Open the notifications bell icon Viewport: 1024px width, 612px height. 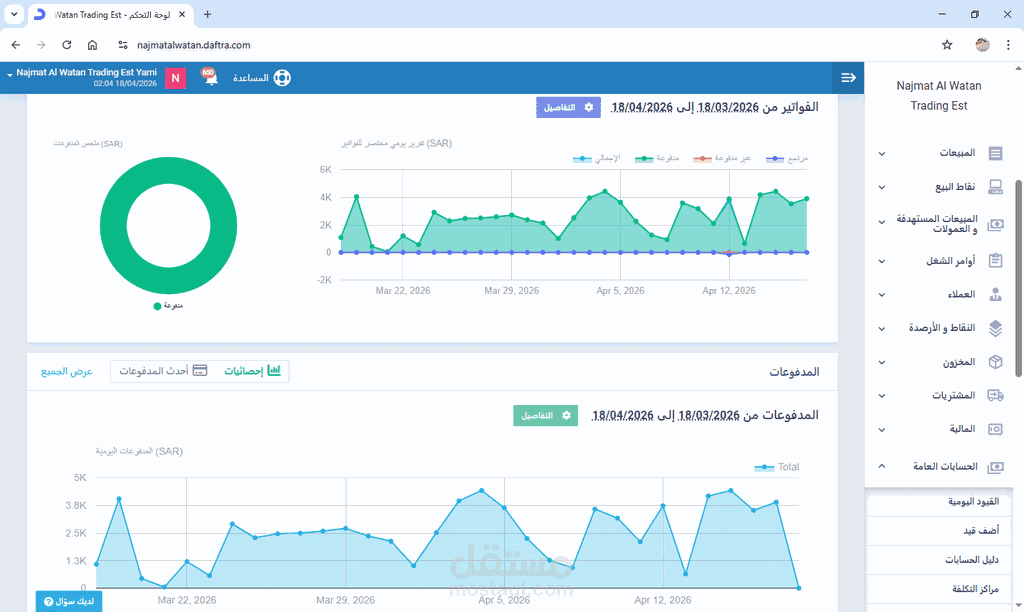tap(210, 77)
